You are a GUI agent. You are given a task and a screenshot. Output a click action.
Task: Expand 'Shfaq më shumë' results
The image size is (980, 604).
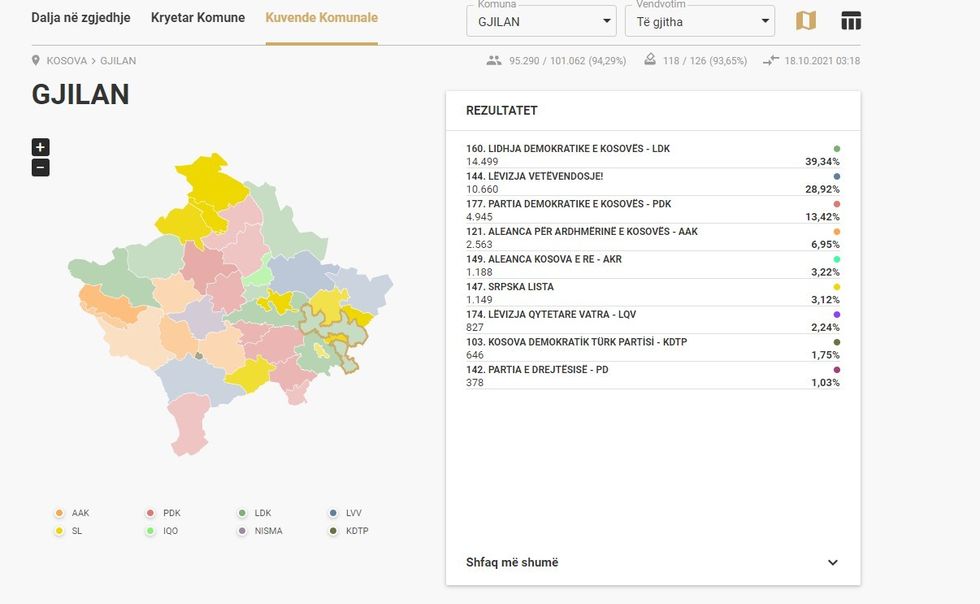click(x=652, y=562)
